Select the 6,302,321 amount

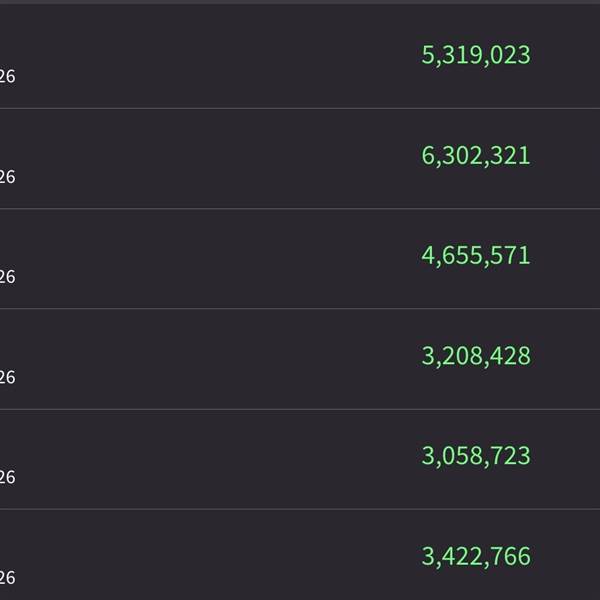pyautogui.click(x=476, y=156)
